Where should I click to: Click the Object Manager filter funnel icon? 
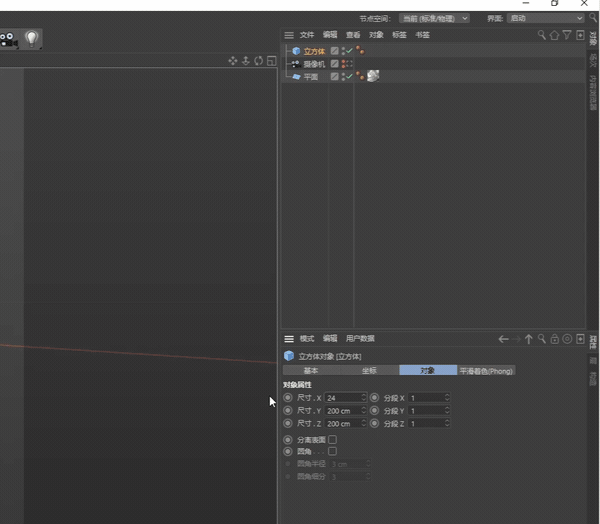[567, 35]
